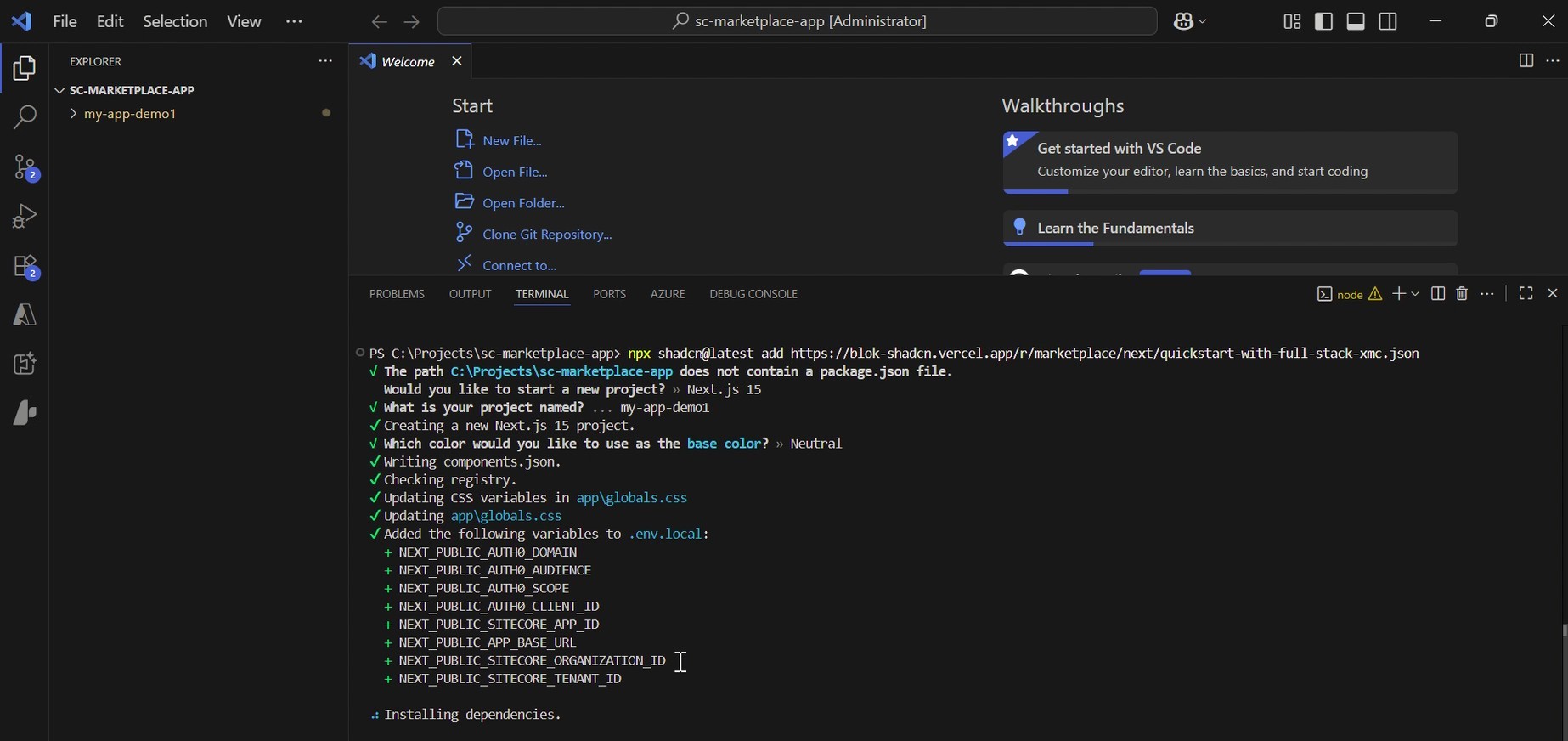The height and width of the screenshot is (741, 1568).
Task: Click Clone Git Repository... link
Action: pyautogui.click(x=547, y=235)
